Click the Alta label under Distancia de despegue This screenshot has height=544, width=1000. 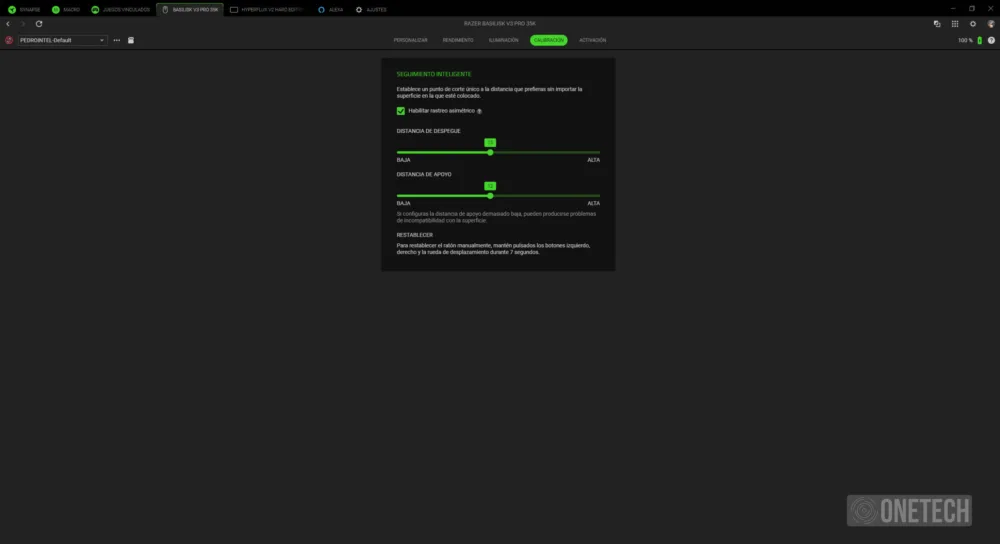(x=593, y=160)
